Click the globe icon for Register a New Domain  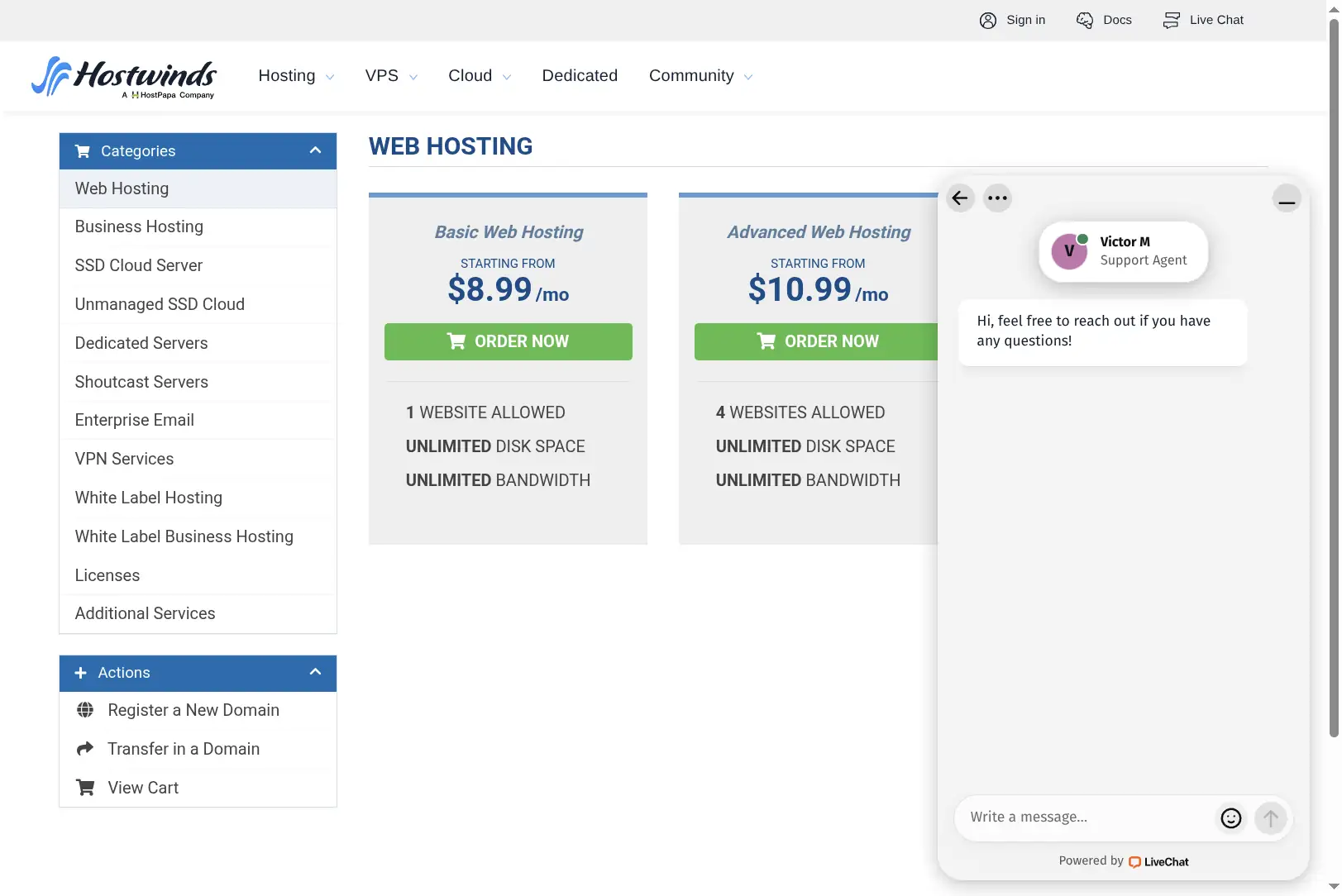[85, 710]
